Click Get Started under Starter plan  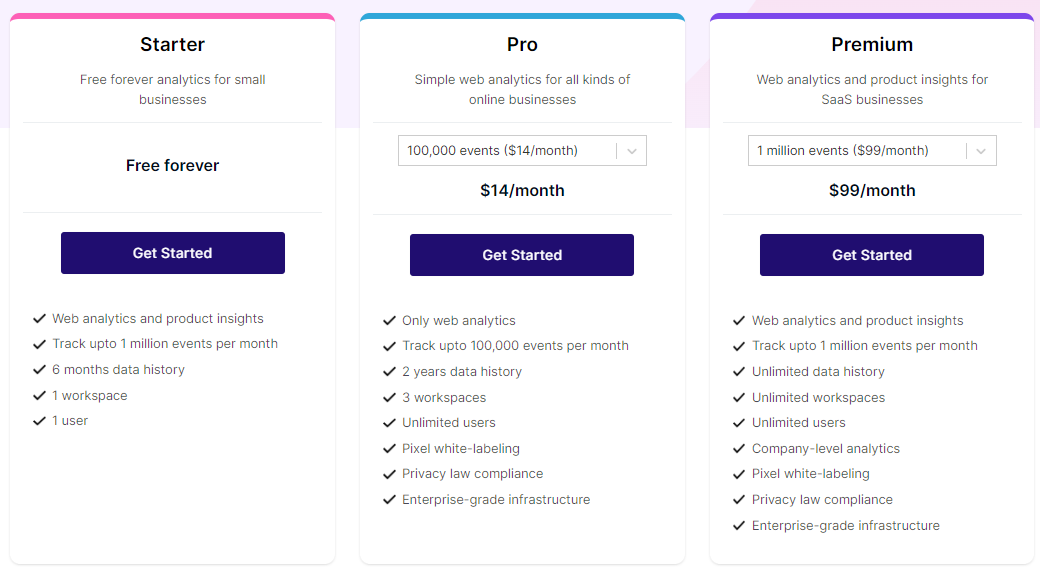point(172,253)
